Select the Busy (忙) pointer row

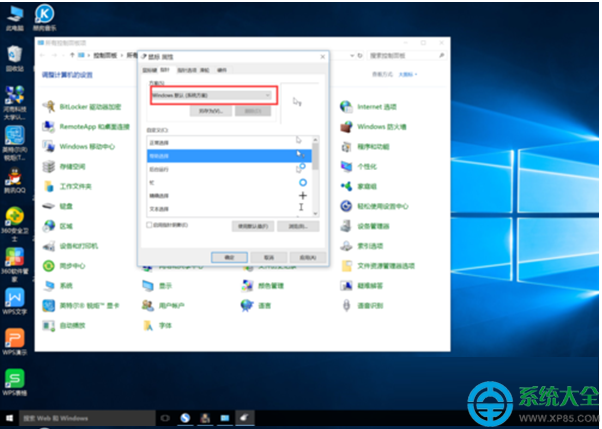[x=229, y=182]
